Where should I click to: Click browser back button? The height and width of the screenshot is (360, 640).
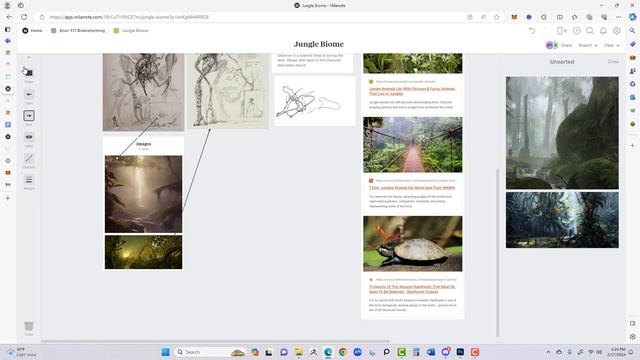tap(9, 17)
